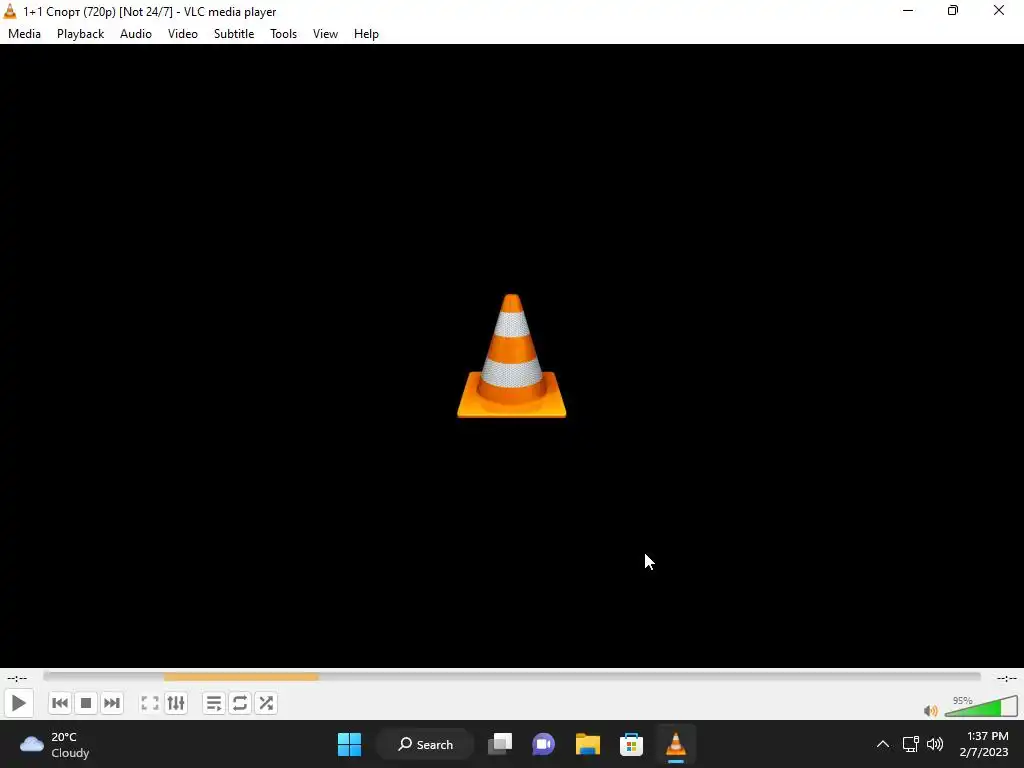Open the Video menu
This screenshot has height=768, width=1024.
[183, 34]
